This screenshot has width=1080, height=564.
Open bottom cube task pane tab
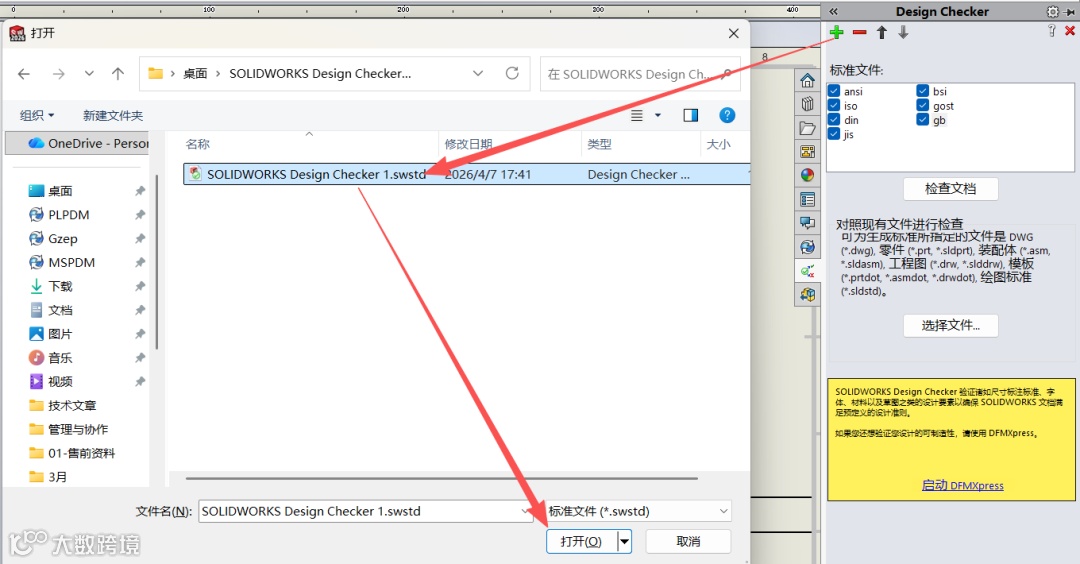click(807, 295)
